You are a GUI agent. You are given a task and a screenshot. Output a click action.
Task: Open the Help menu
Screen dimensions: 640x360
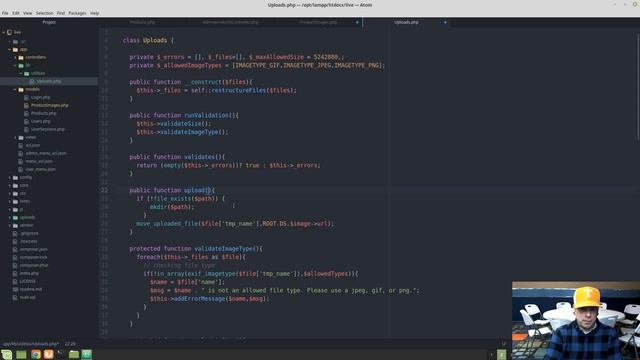[94, 13]
